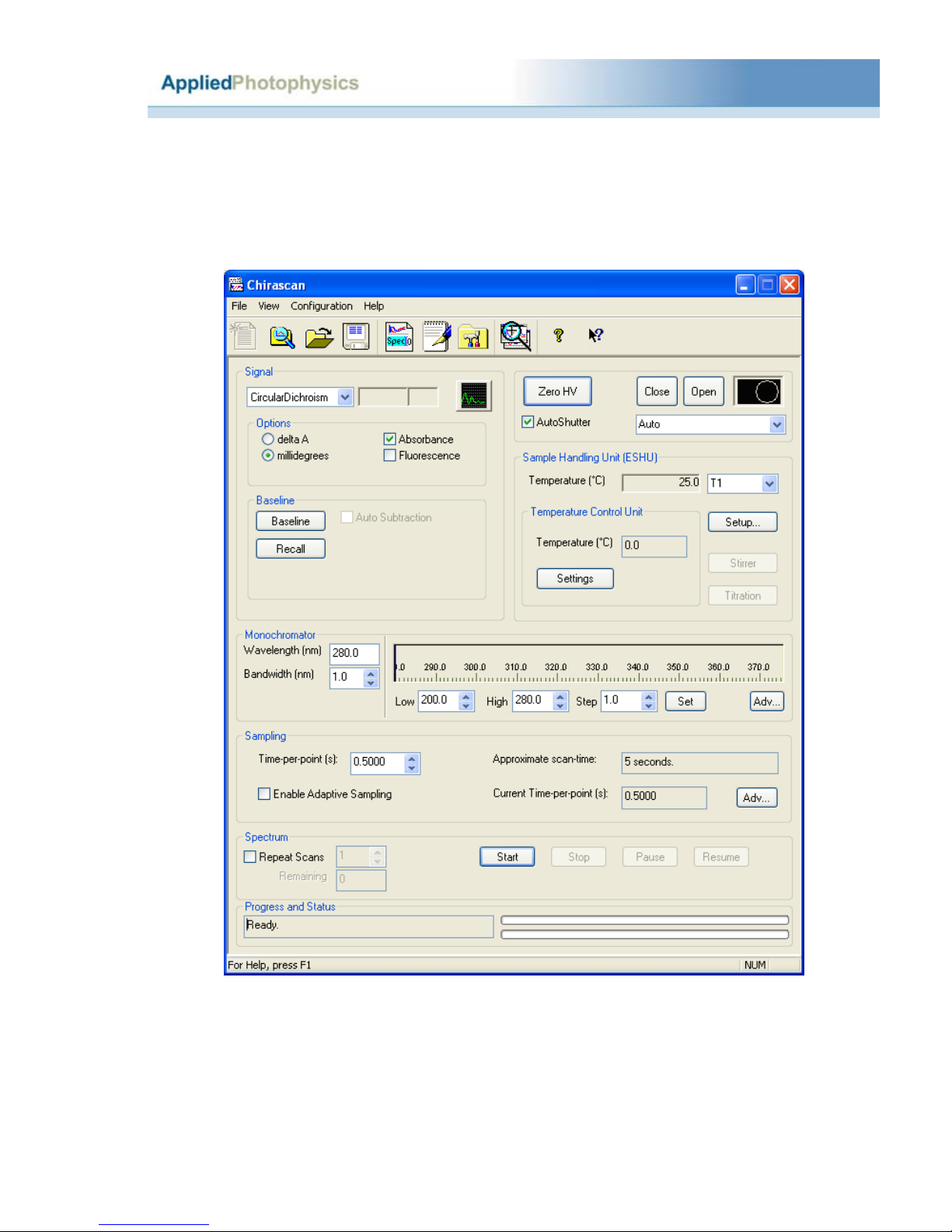Increase Step value with up arrow
The image size is (952, 1232).
[649, 696]
